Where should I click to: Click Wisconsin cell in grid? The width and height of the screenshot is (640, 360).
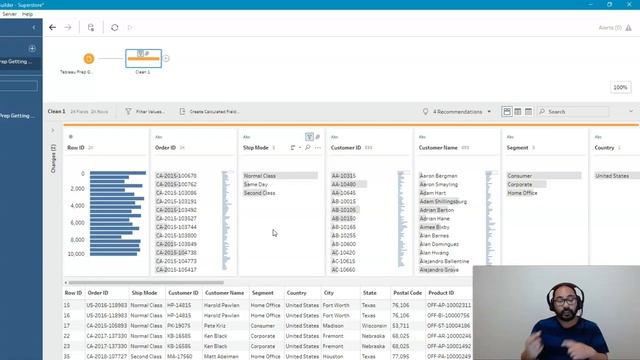(374, 326)
